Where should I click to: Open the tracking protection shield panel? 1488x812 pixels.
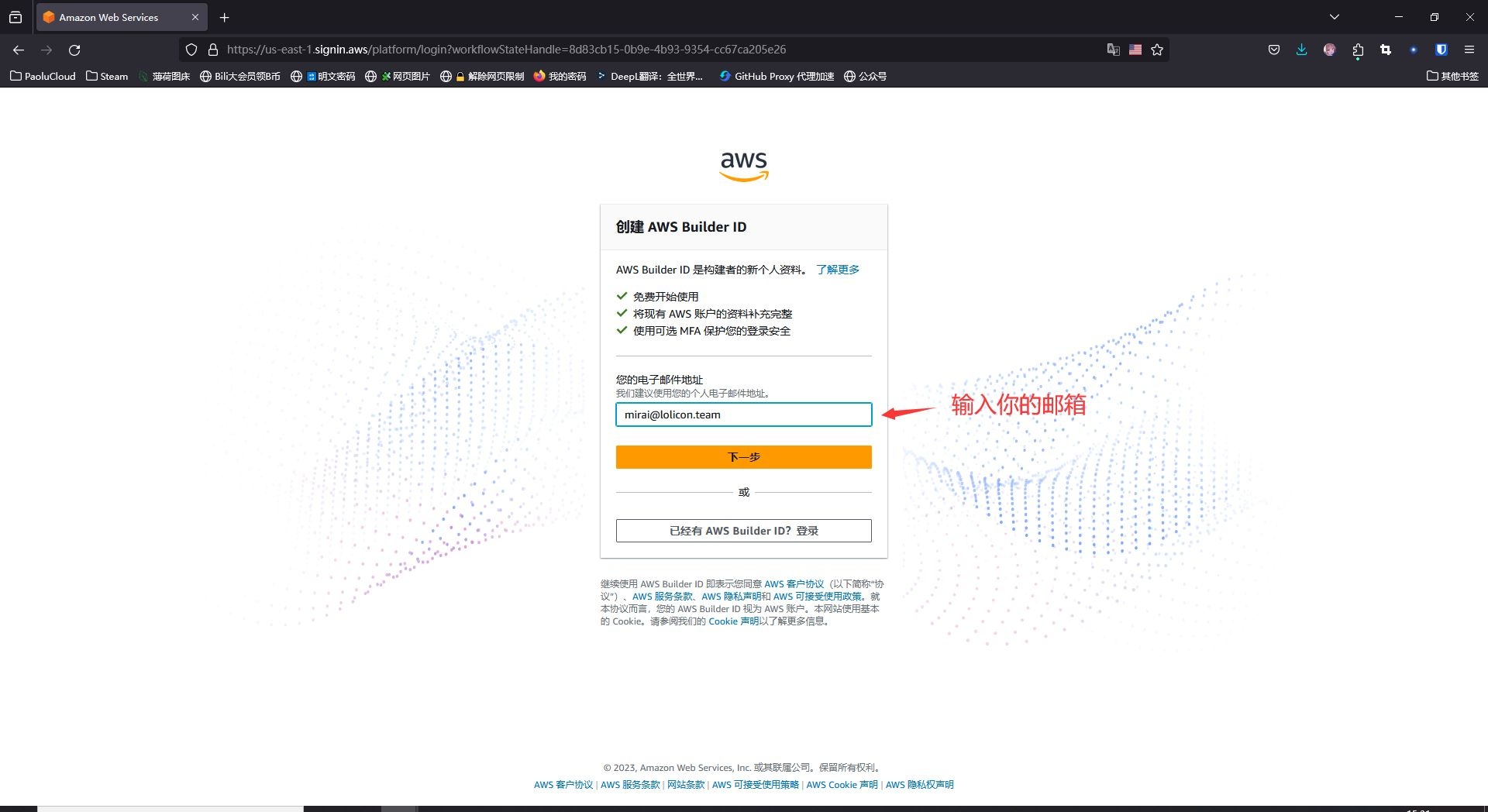pos(191,50)
